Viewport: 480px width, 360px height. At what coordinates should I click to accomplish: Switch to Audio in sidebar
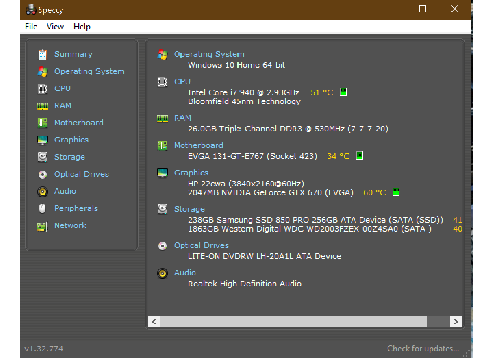tap(65, 191)
